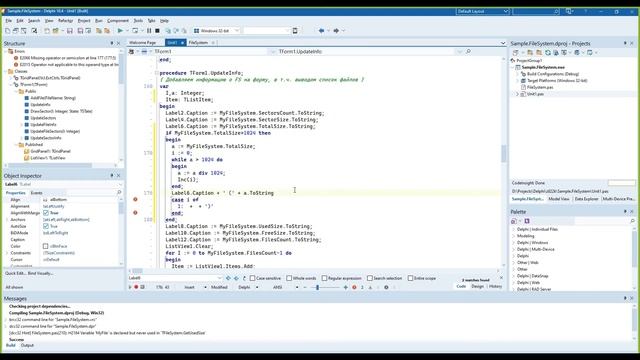Toggle the Whole words checkbox
This screenshot has height=360, width=640.
(289, 278)
